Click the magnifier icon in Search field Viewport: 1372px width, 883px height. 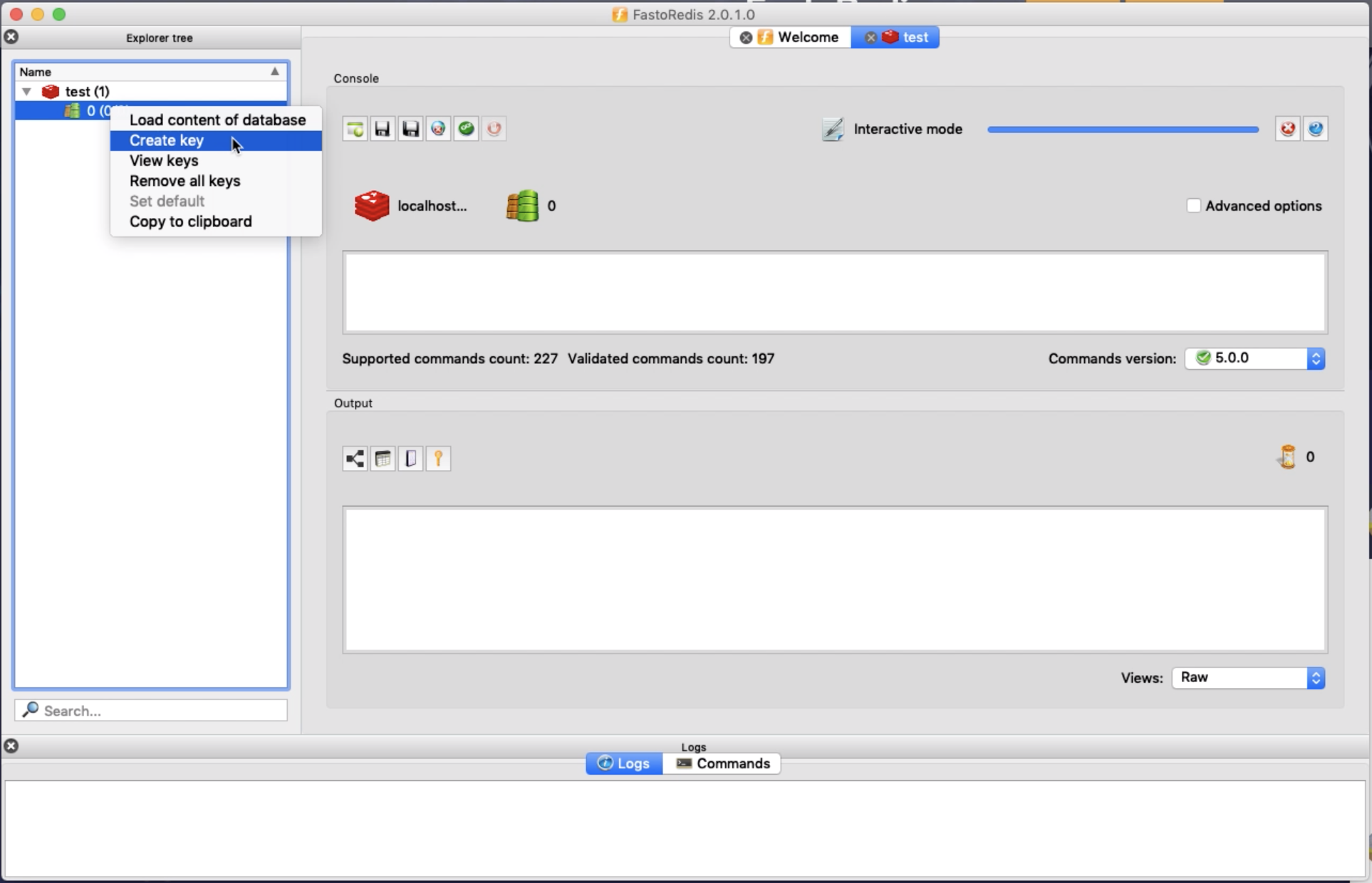(30, 710)
